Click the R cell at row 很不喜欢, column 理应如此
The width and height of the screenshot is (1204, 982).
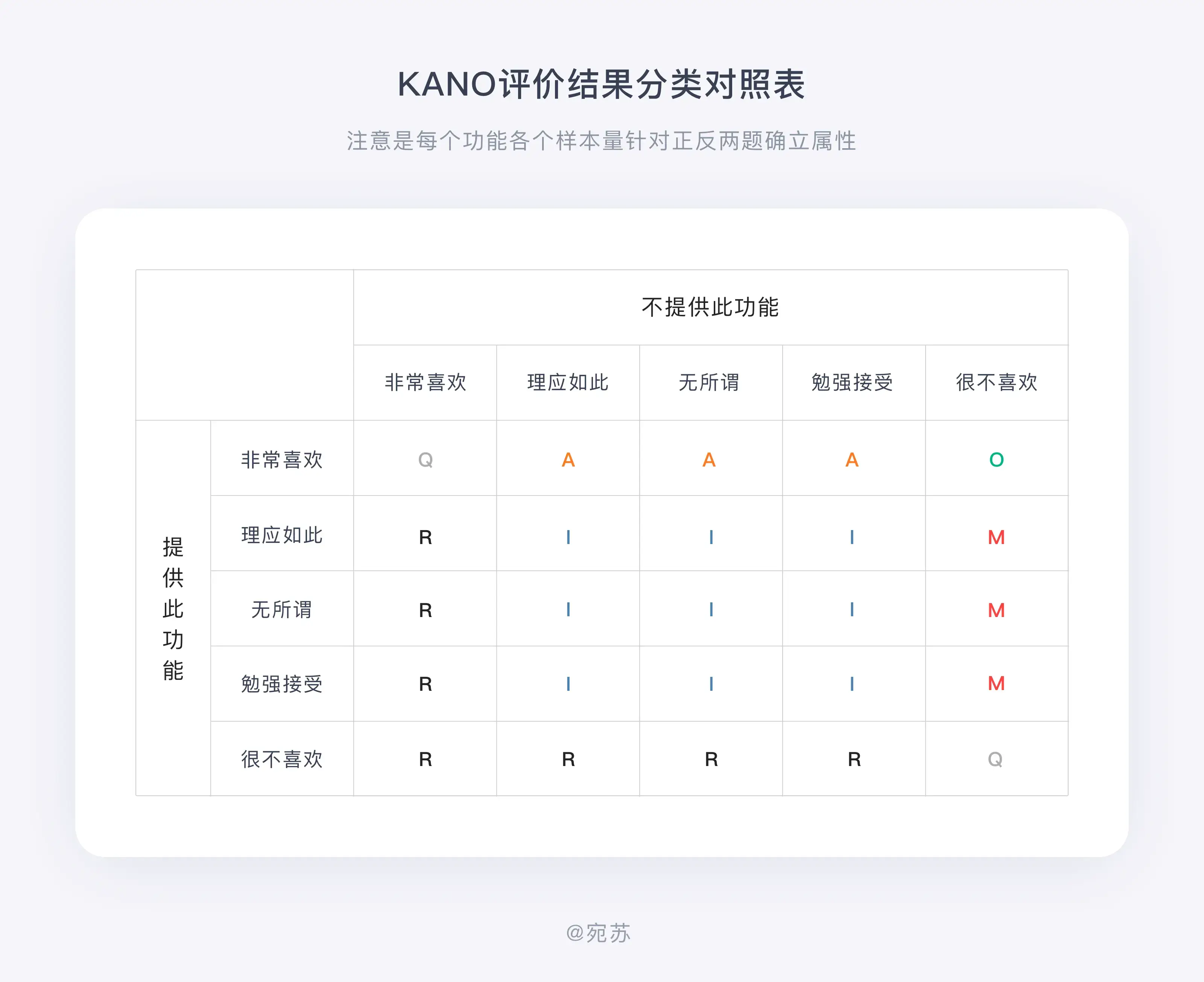click(x=569, y=759)
